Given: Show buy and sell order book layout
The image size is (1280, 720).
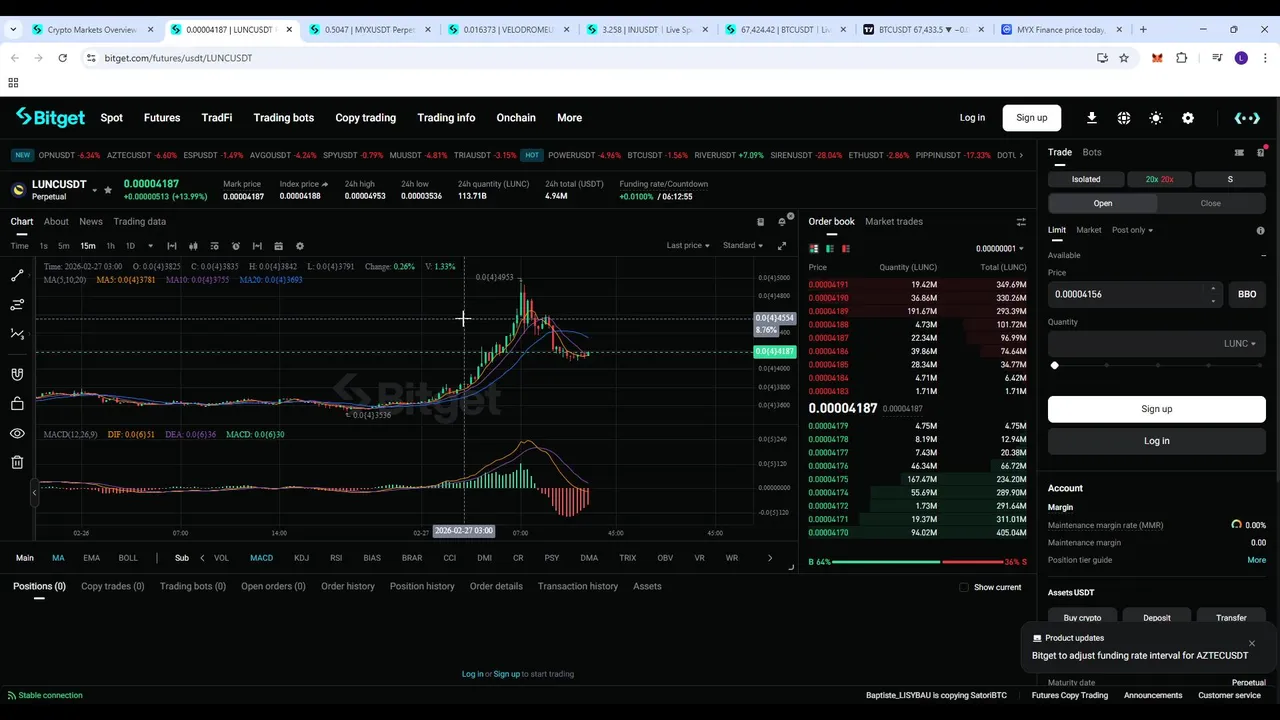Looking at the screenshot, I should [x=814, y=248].
